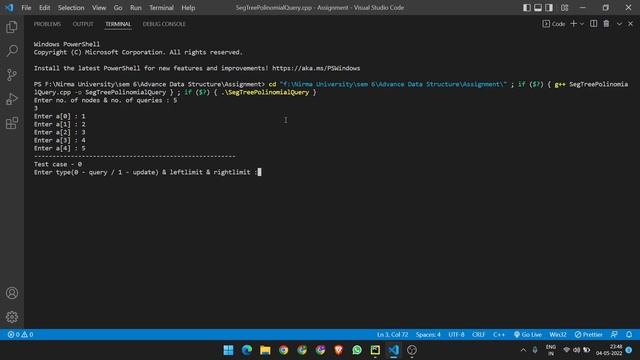
Task: Change file encoding UTF-8
Action: [456, 334]
